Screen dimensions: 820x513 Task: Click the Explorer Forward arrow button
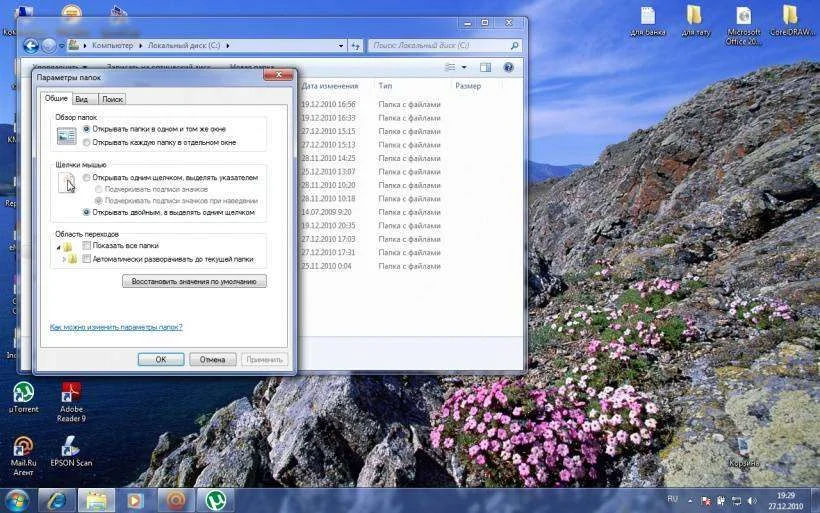tap(49, 46)
